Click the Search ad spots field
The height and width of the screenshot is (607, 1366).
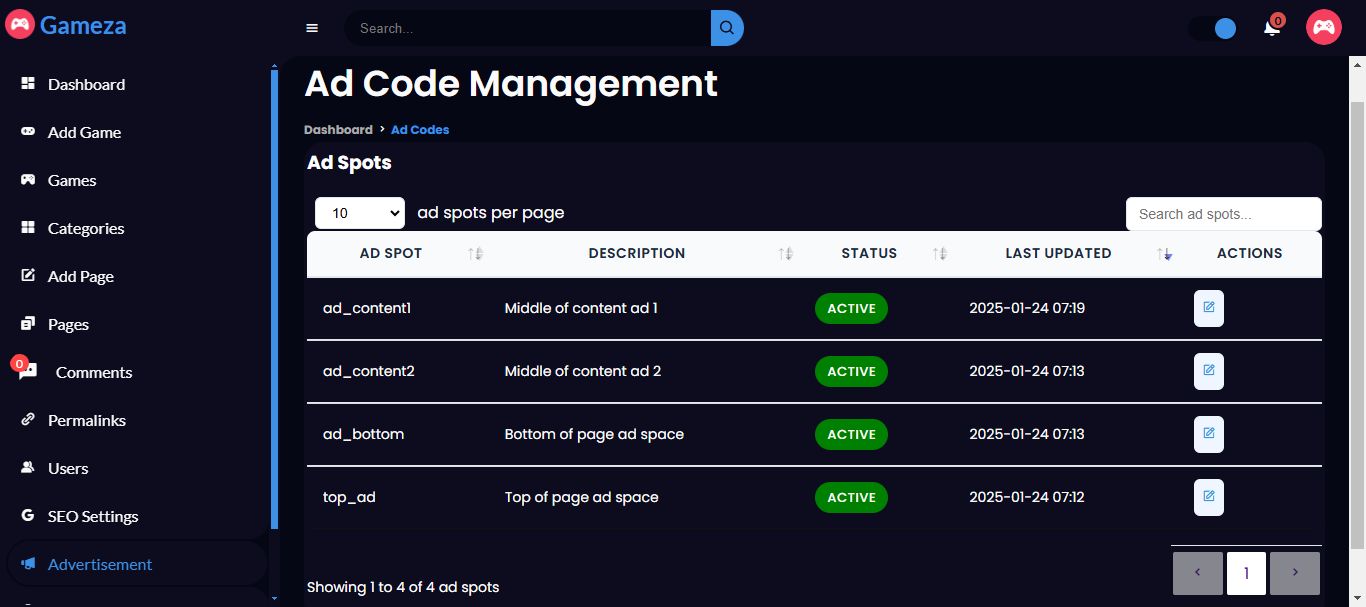[x=1223, y=214]
